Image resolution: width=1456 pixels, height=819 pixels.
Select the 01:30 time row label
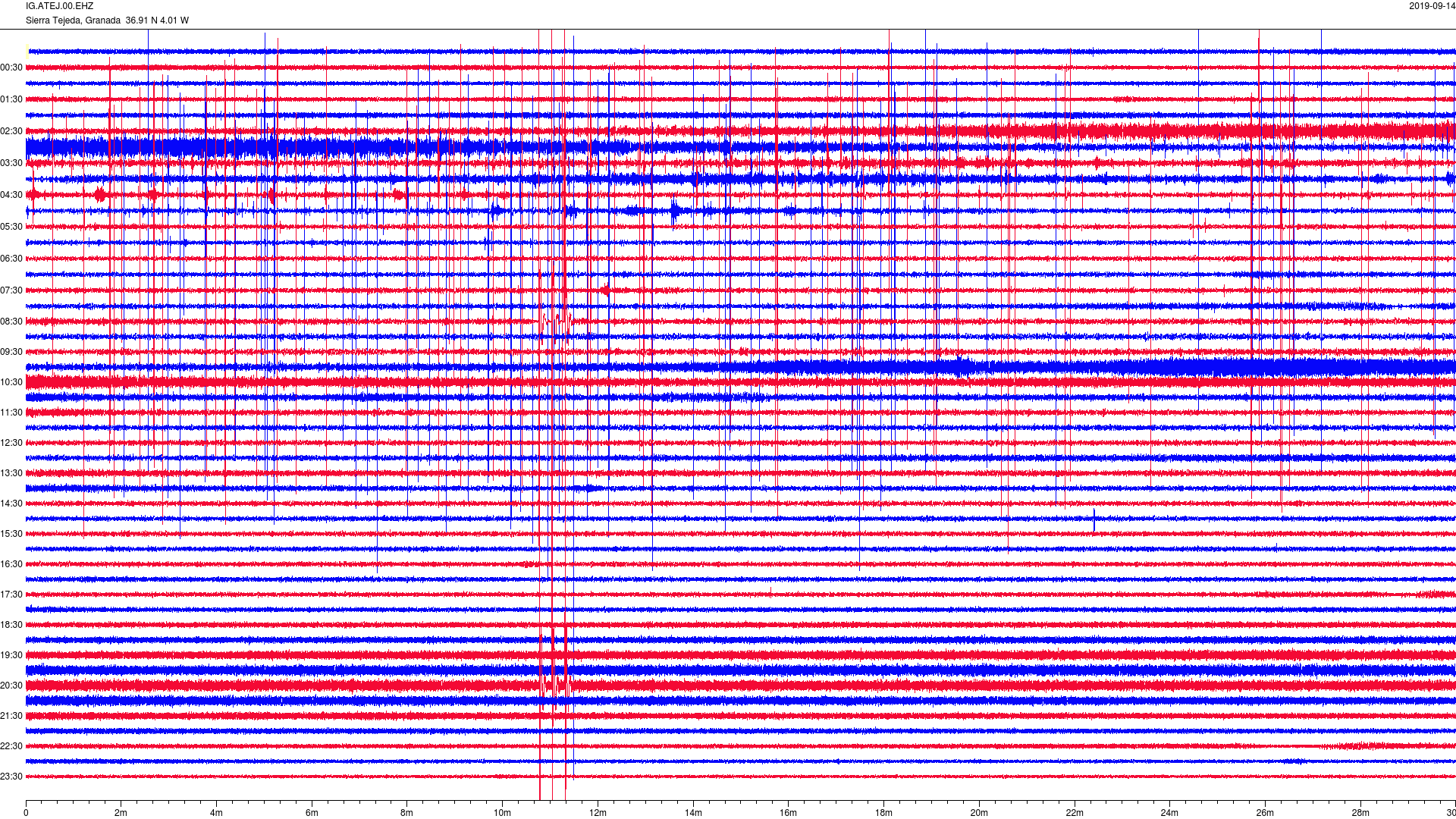click(11, 99)
